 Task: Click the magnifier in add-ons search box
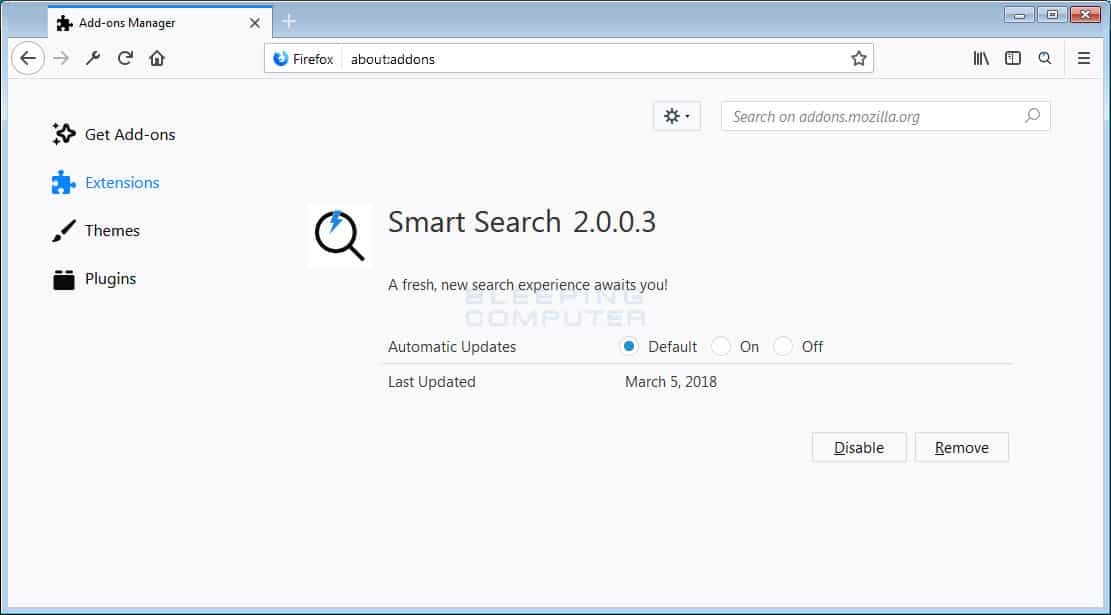1032,115
